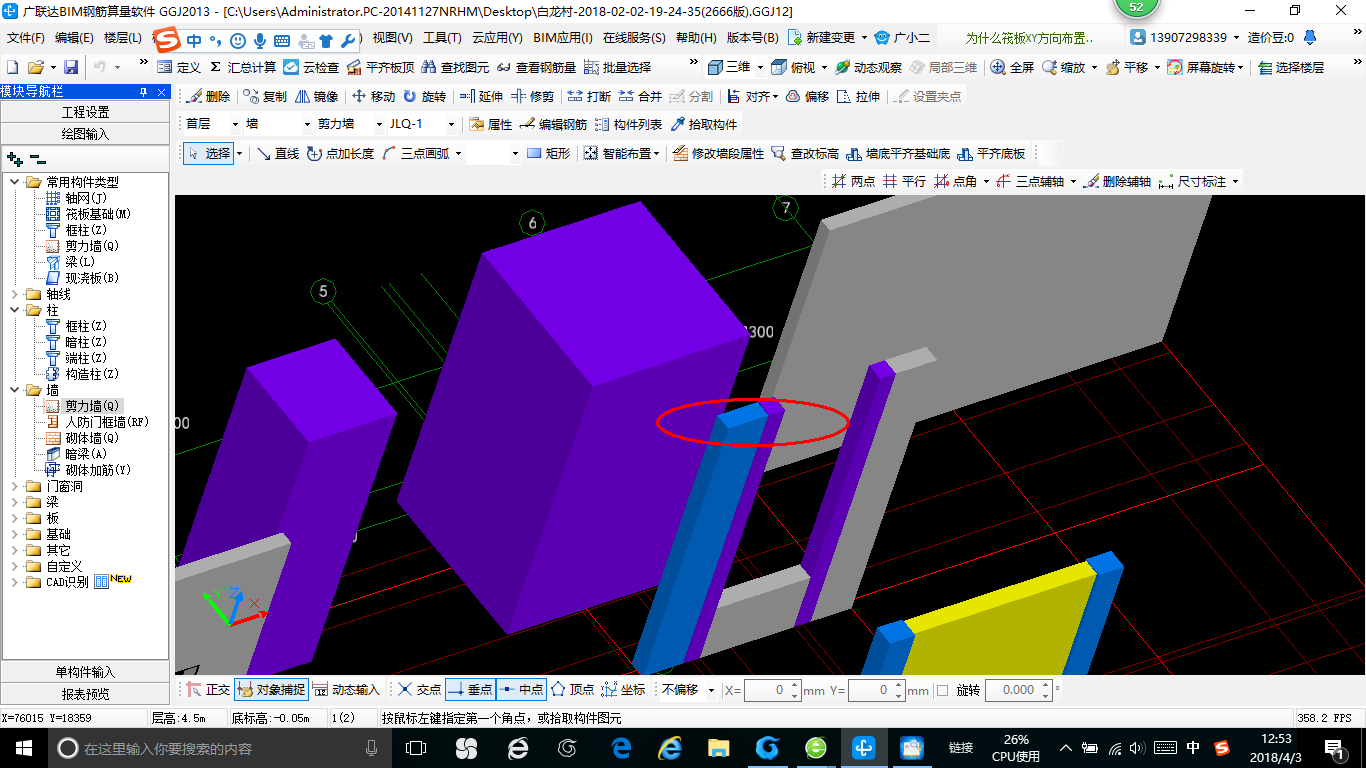This screenshot has width=1366, height=768.
Task: Open 查找图元 find element tool
Action: click(455, 67)
